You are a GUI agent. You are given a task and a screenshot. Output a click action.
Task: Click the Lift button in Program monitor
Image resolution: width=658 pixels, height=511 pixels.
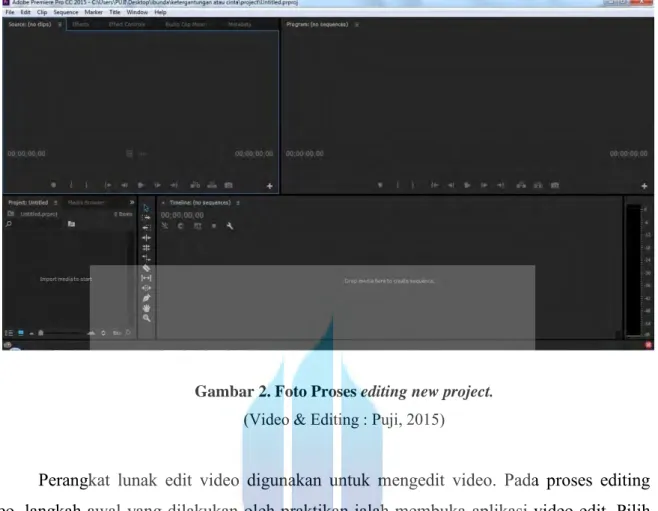coord(521,185)
